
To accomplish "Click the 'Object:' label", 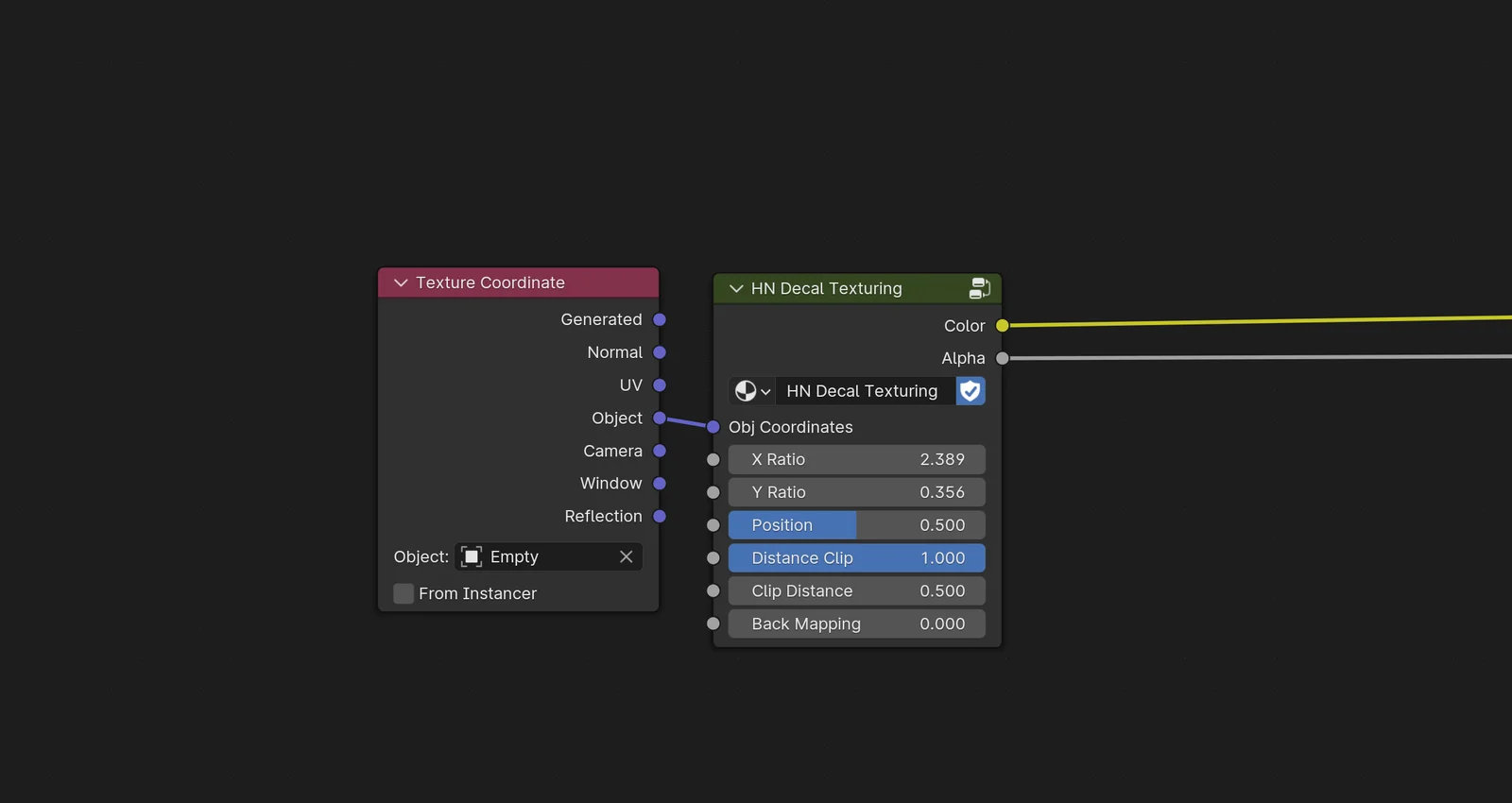I will click(421, 557).
